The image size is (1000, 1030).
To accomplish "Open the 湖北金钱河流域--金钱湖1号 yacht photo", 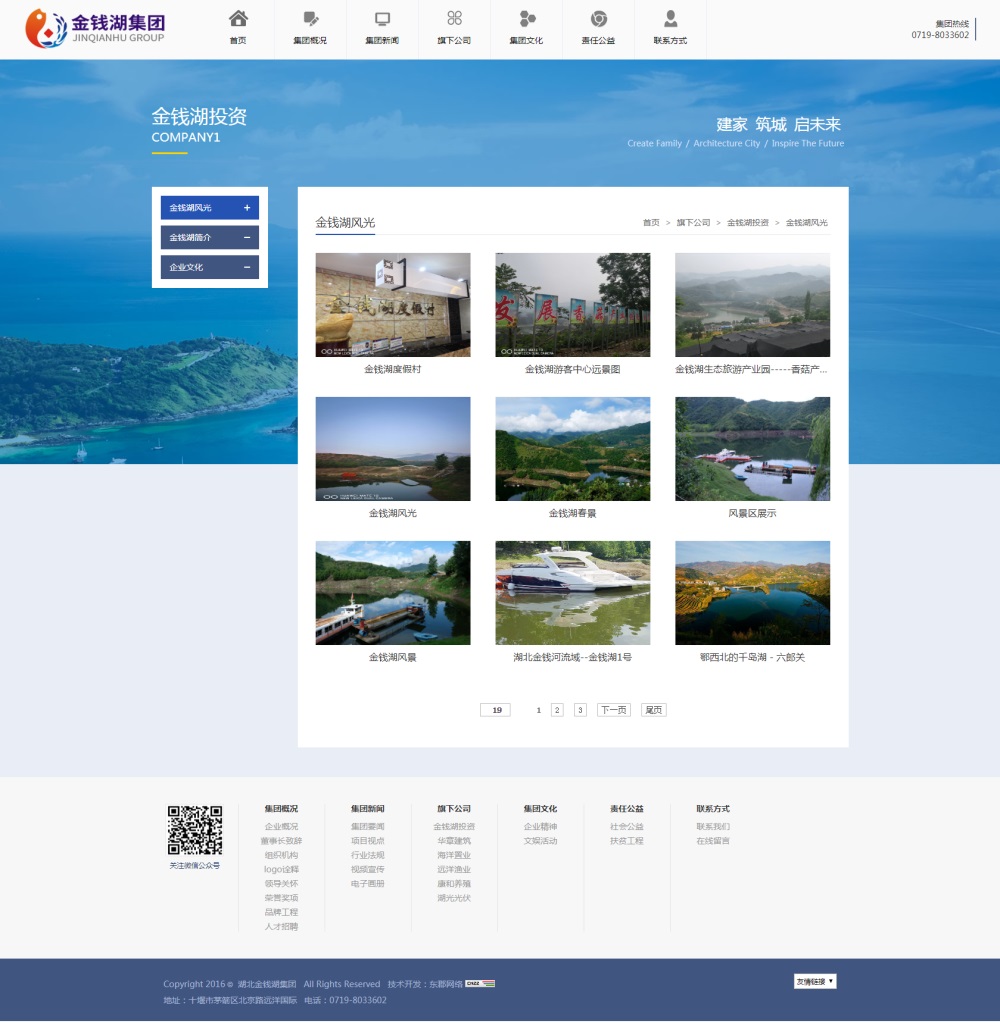I will pos(572,593).
